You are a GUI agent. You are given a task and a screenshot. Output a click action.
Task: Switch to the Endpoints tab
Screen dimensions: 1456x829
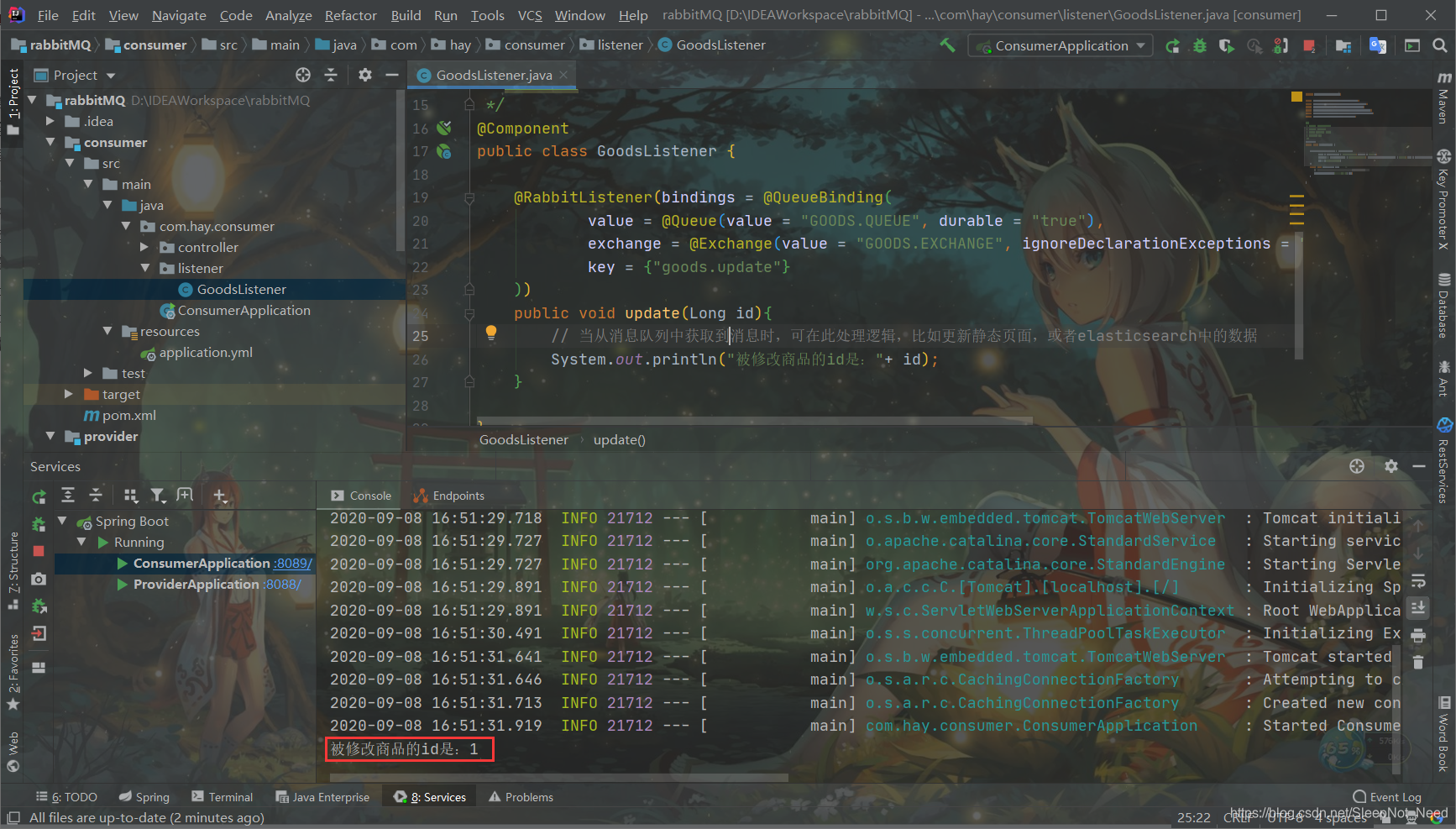(x=449, y=496)
